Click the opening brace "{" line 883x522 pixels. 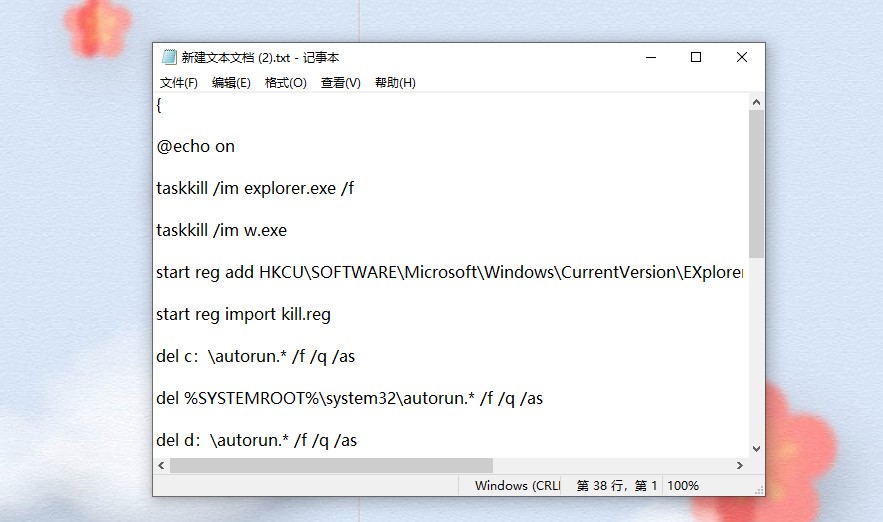click(x=159, y=105)
